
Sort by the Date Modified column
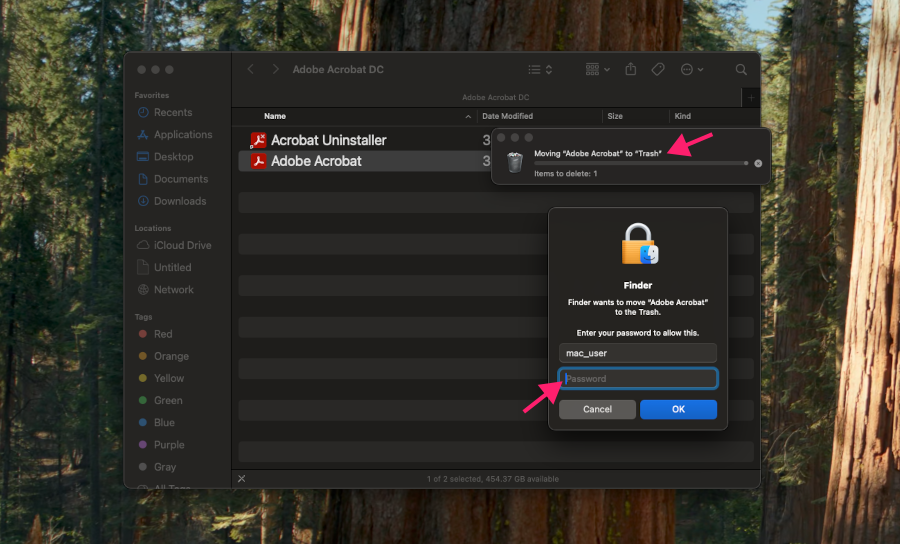click(507, 116)
